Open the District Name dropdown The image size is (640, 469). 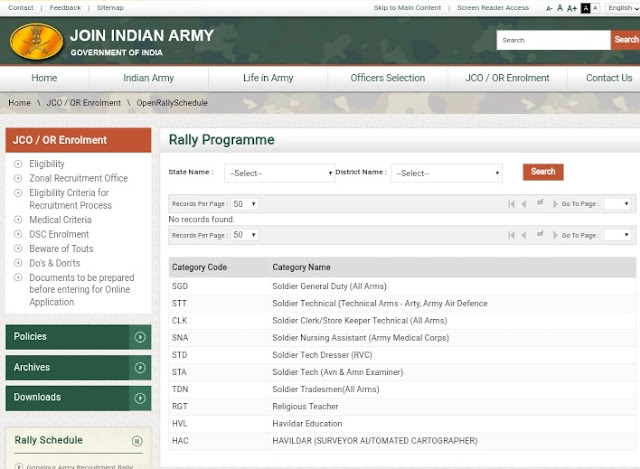tap(446, 173)
